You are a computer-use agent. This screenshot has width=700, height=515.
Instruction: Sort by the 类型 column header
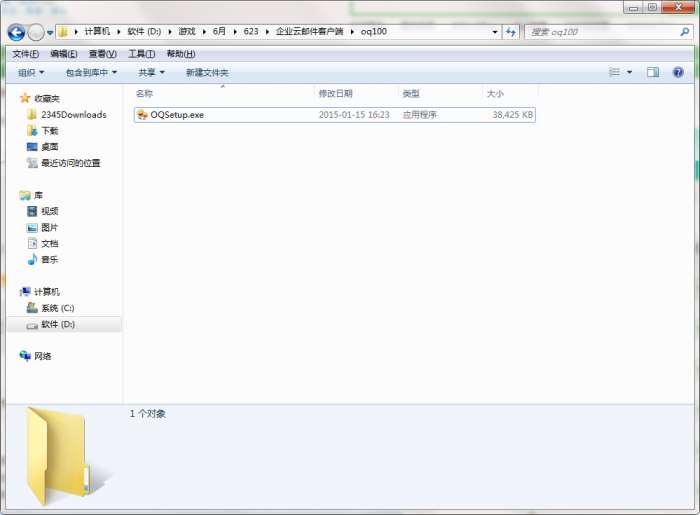tap(411, 93)
